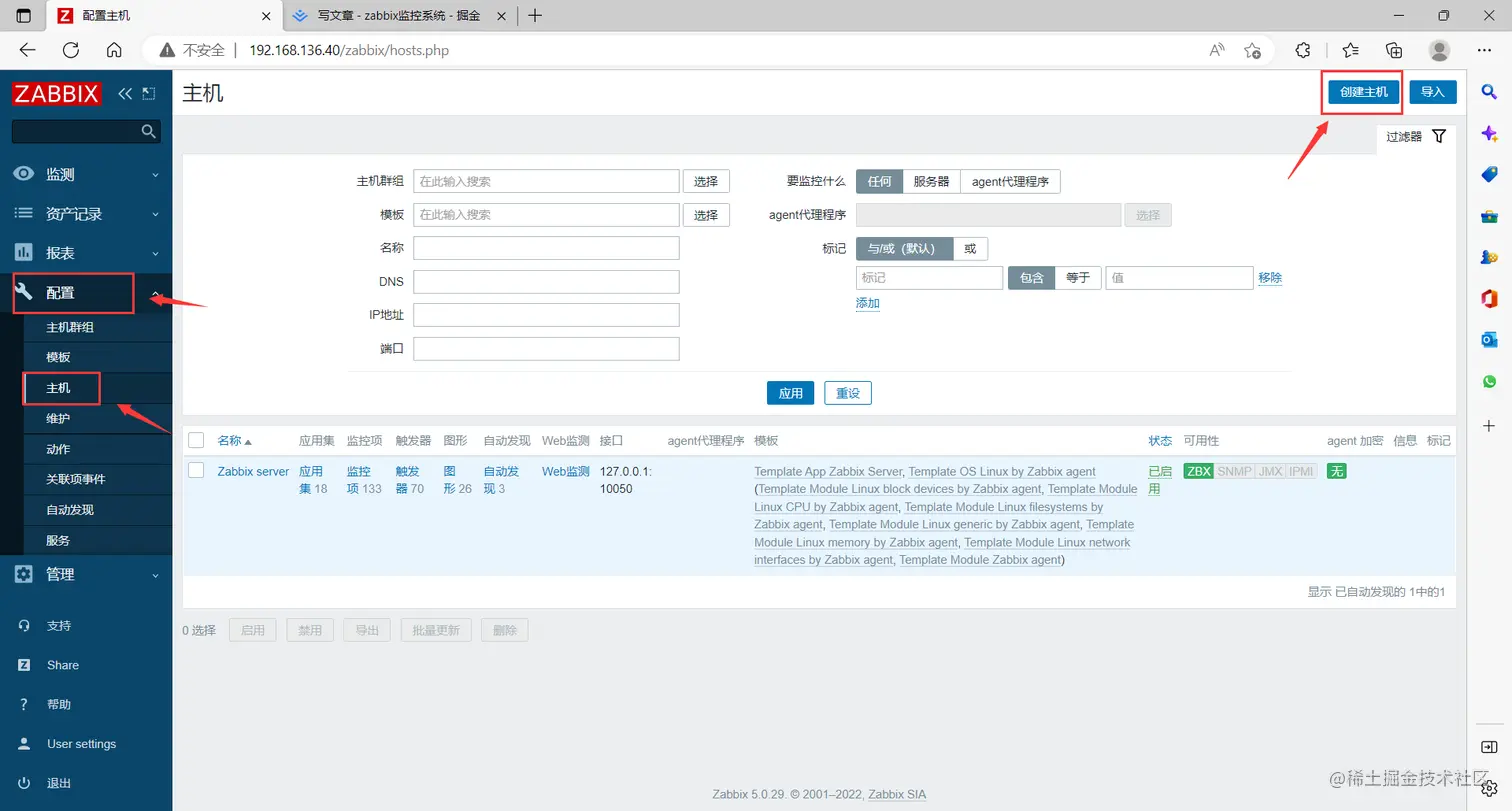Focus the IP地址 filter field

(x=546, y=315)
